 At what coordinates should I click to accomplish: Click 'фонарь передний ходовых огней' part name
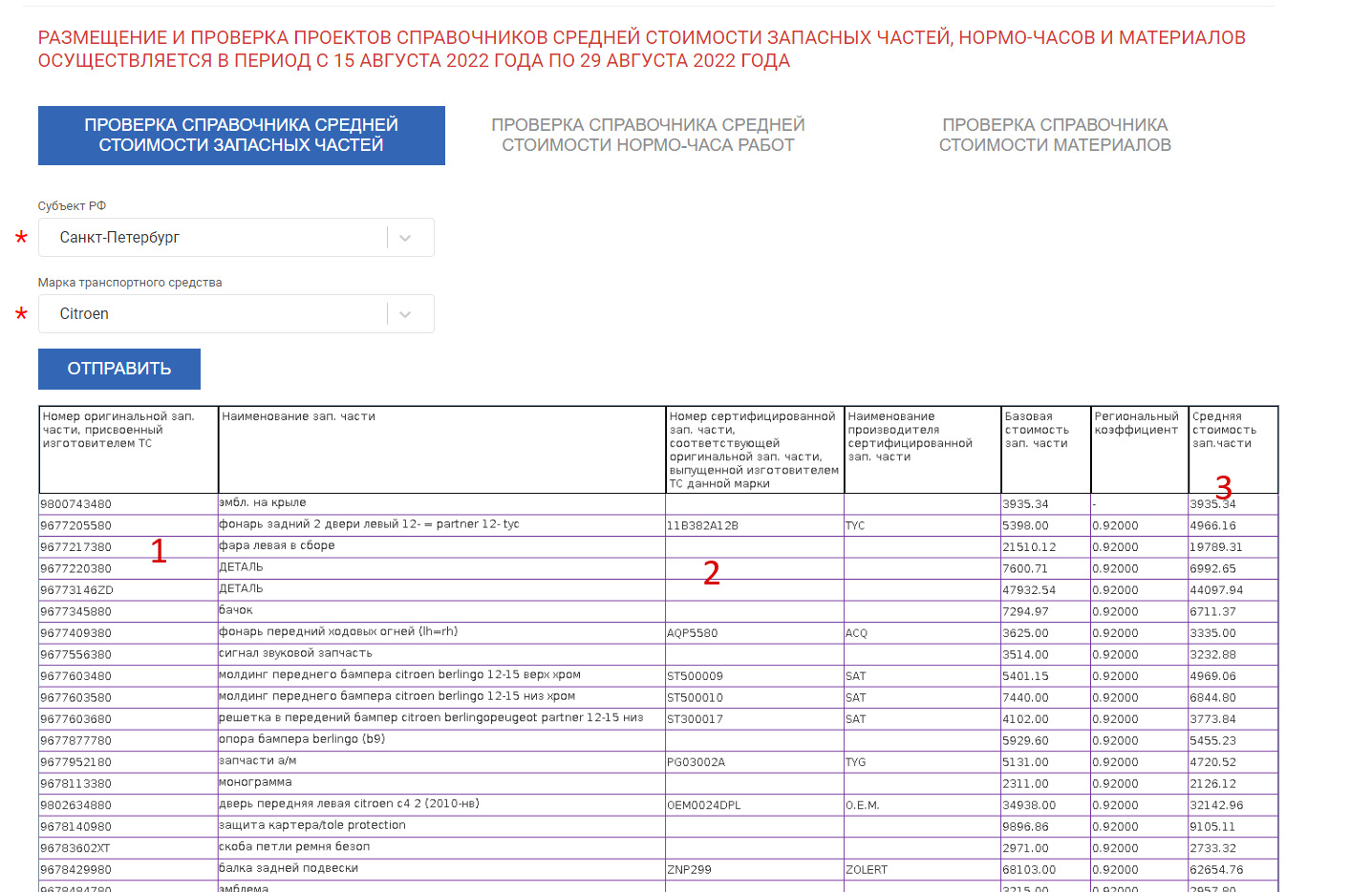338,631
